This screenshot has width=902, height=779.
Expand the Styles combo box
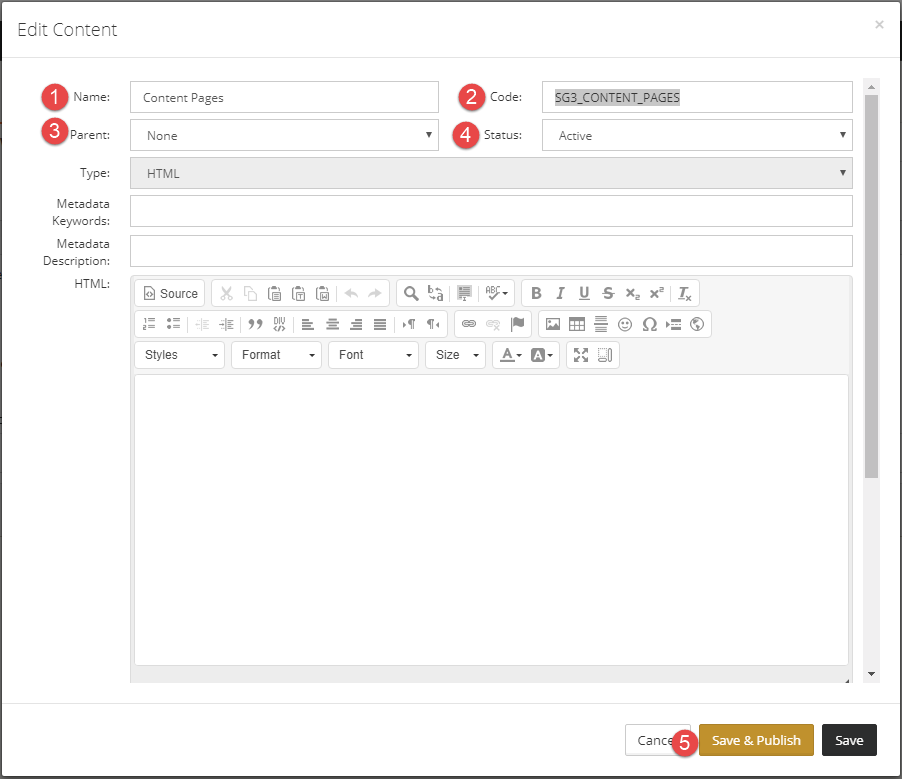point(179,355)
